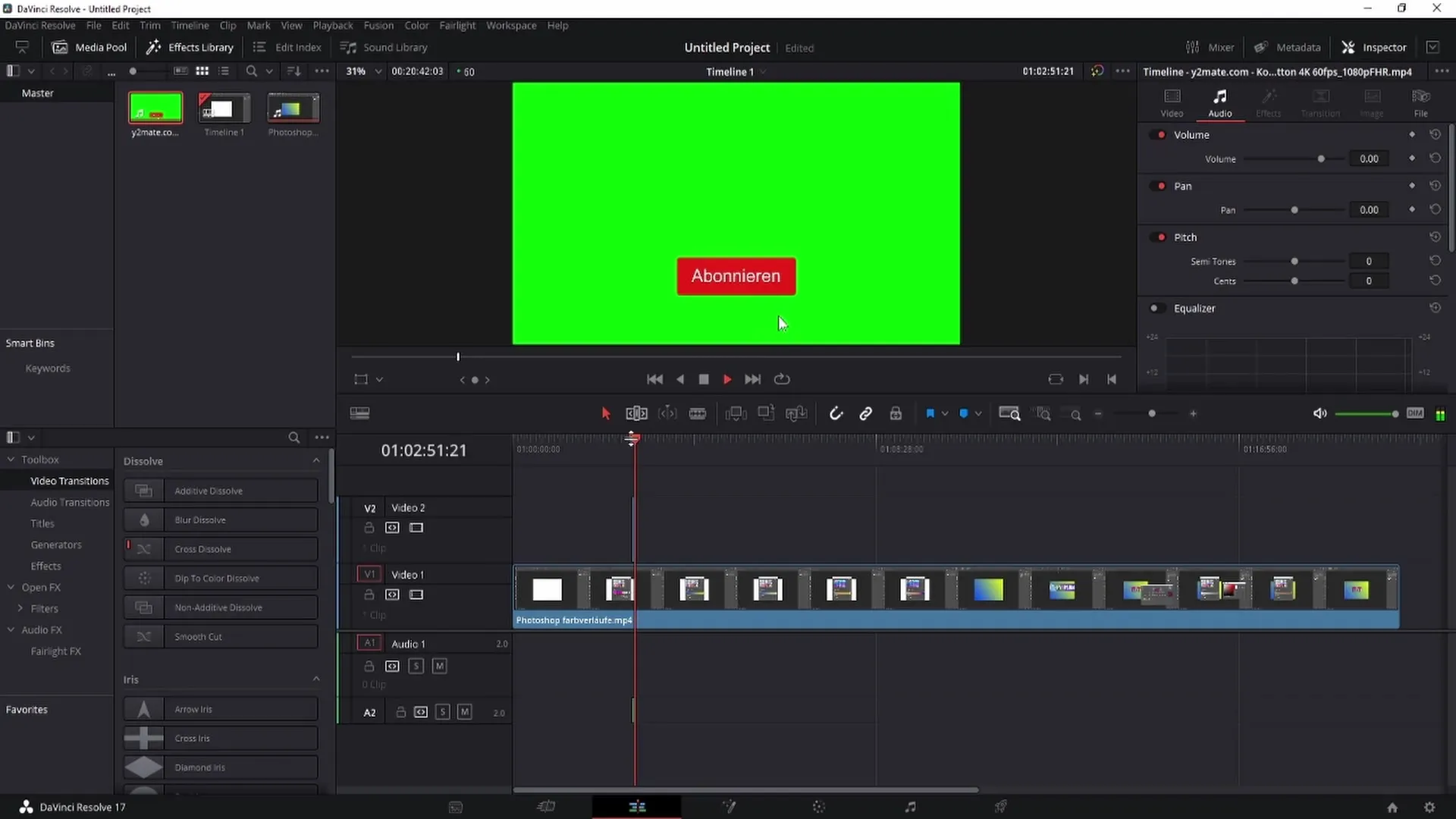Image resolution: width=1456 pixels, height=819 pixels.
Task: Switch to the Inspector Video tab
Action: pyautogui.click(x=1172, y=103)
